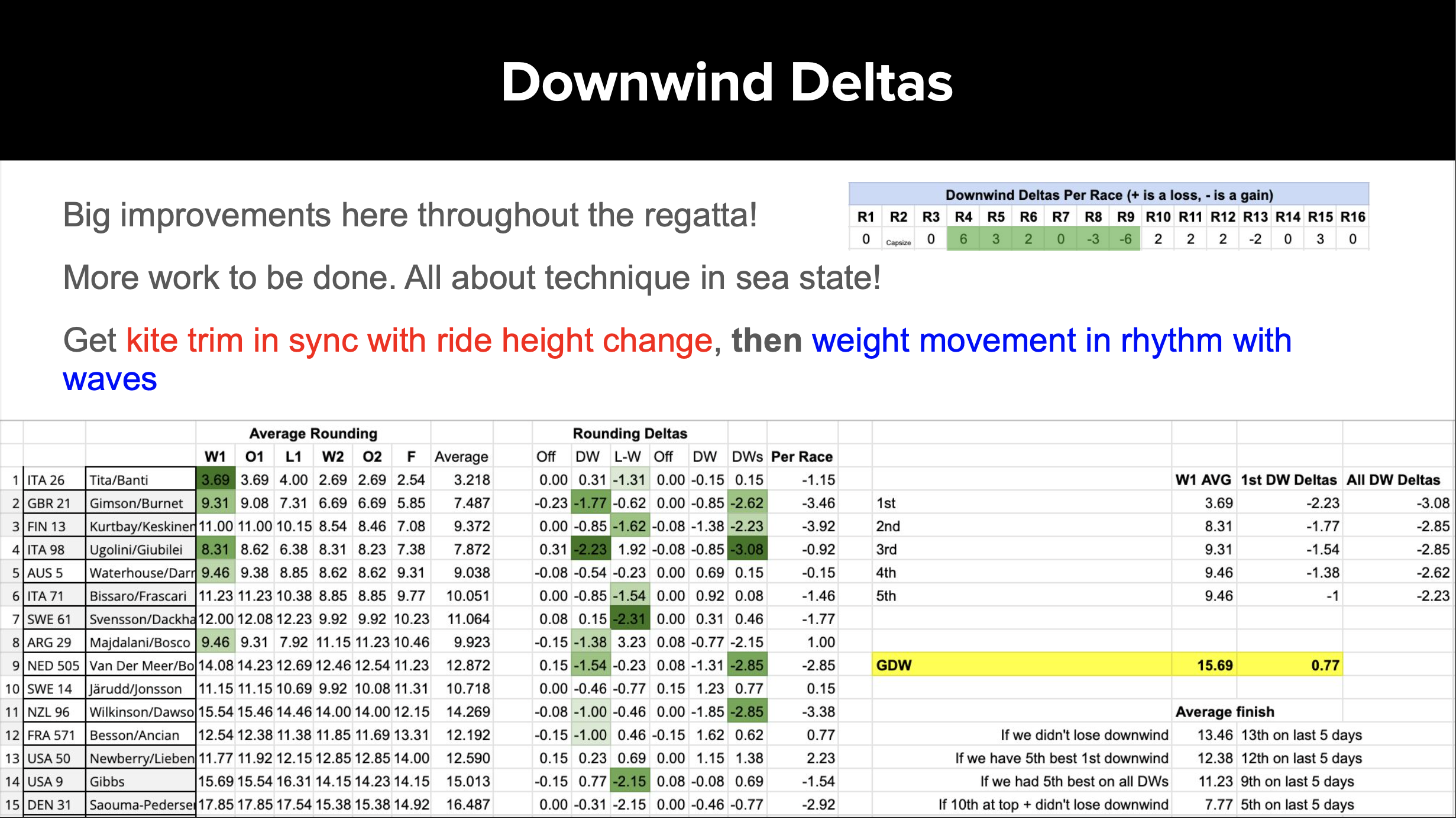Select the Gibbs crew name cell

(x=141, y=781)
